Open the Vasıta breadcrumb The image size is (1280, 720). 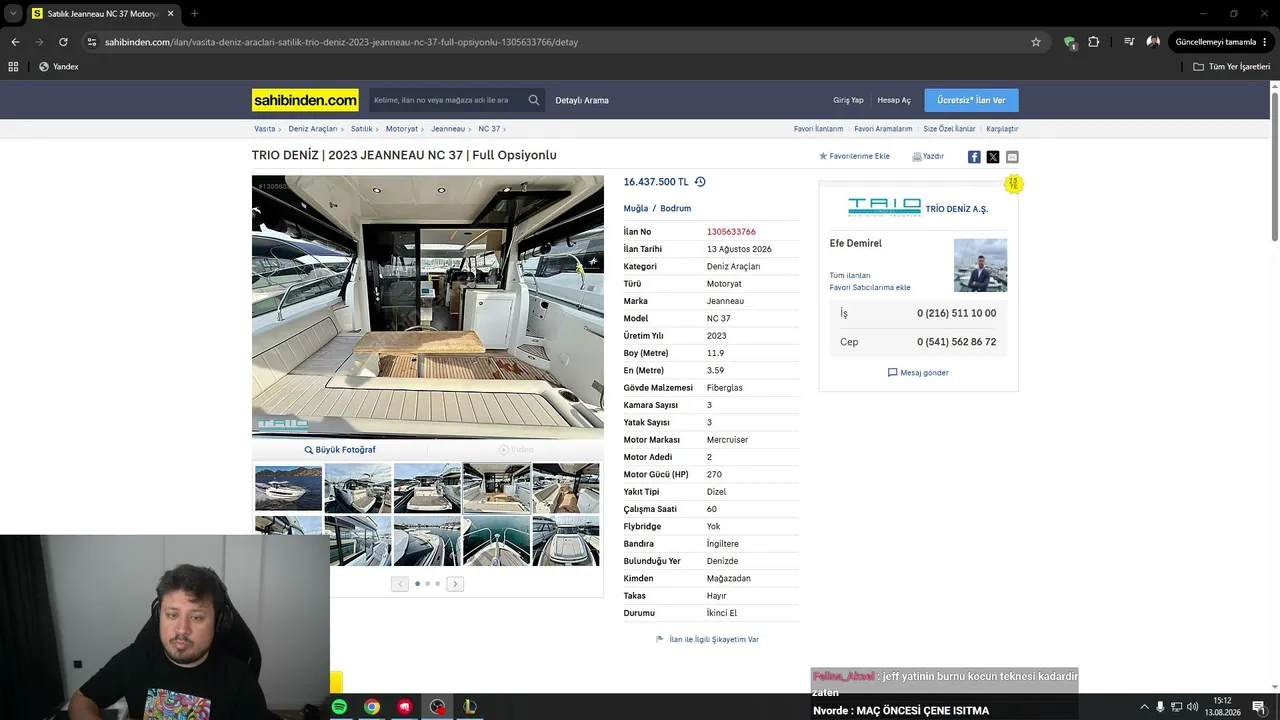264,129
